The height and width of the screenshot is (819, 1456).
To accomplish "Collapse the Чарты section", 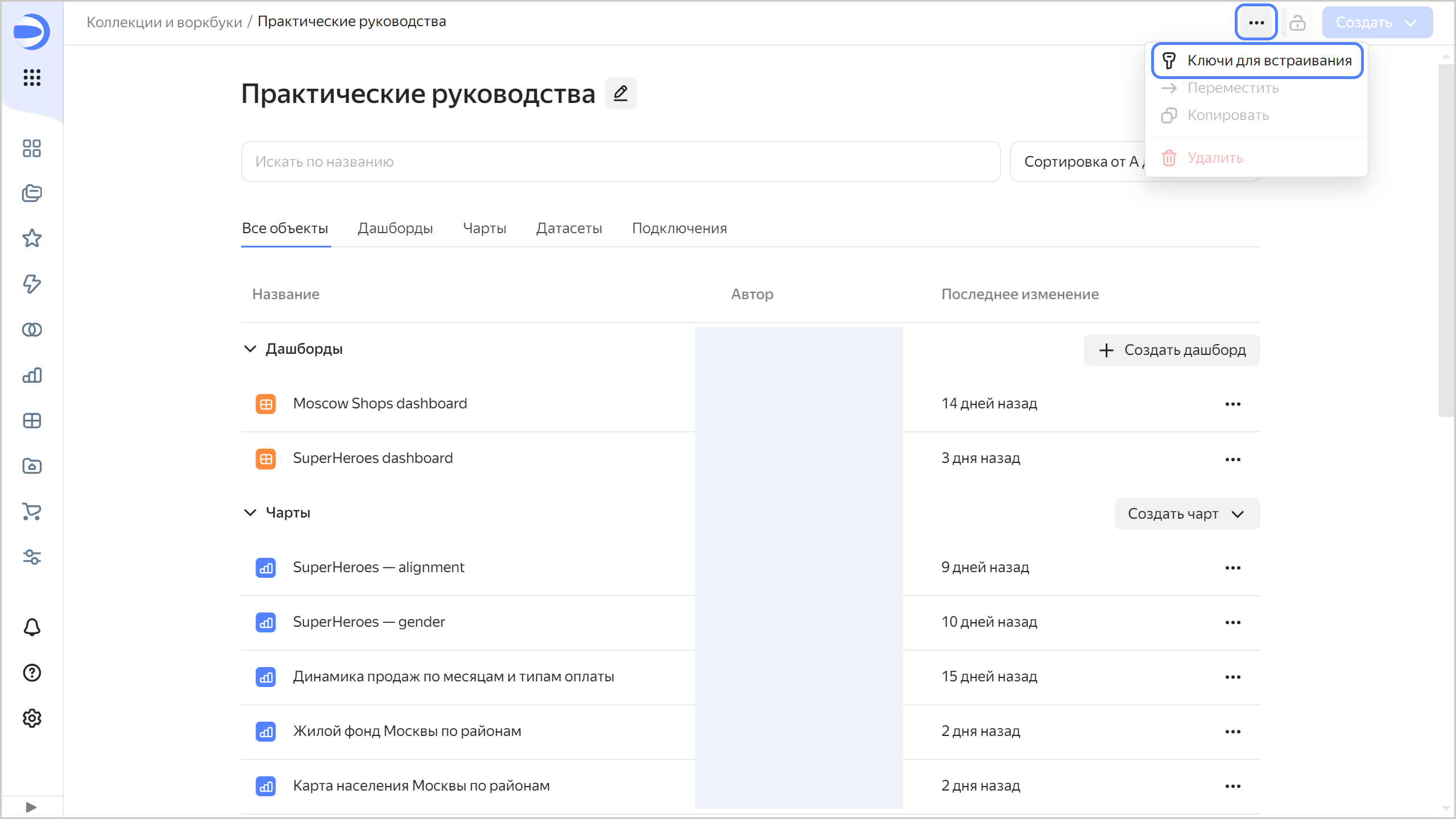I will [x=250, y=512].
